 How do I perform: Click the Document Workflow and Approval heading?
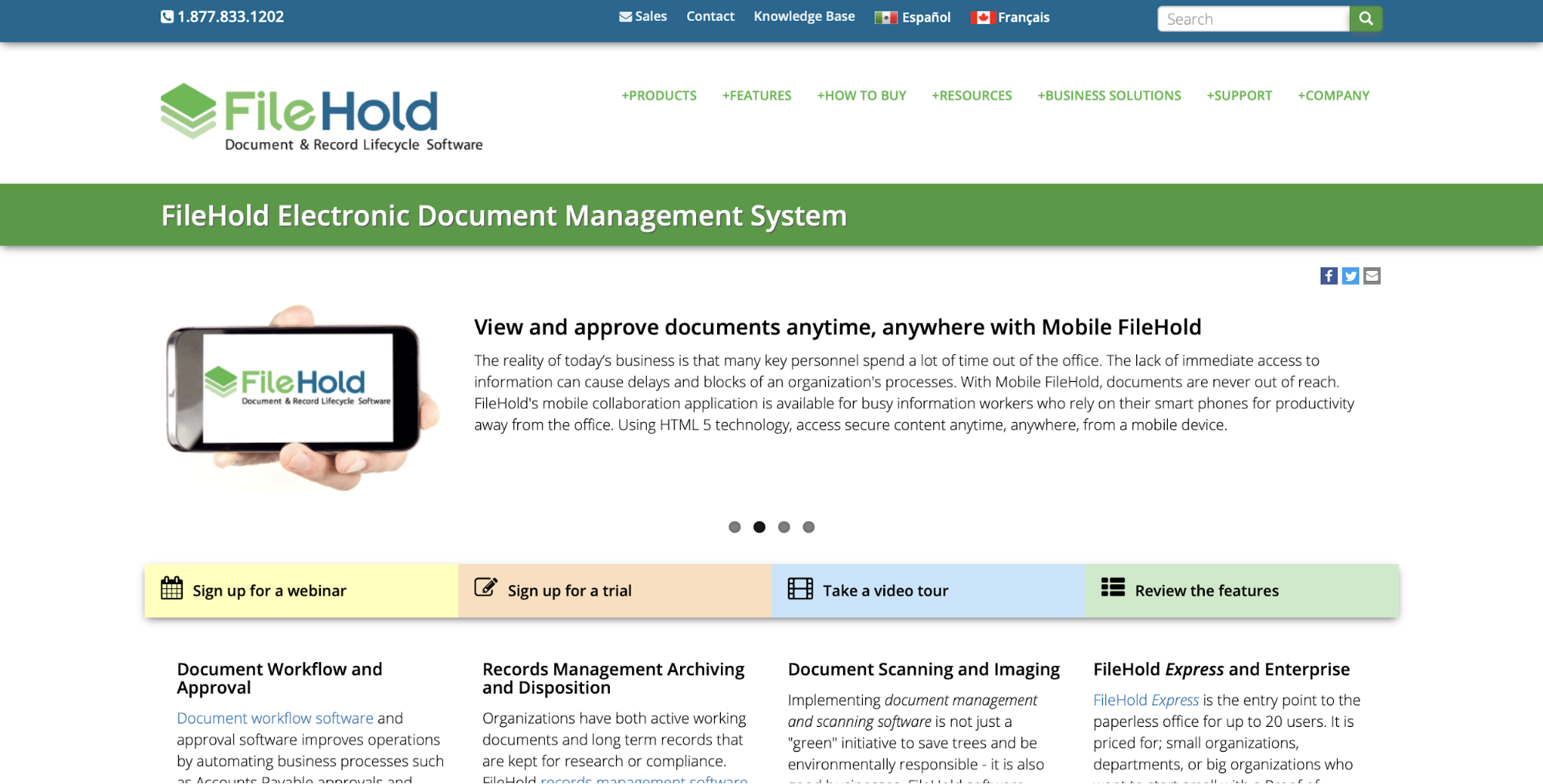(279, 678)
